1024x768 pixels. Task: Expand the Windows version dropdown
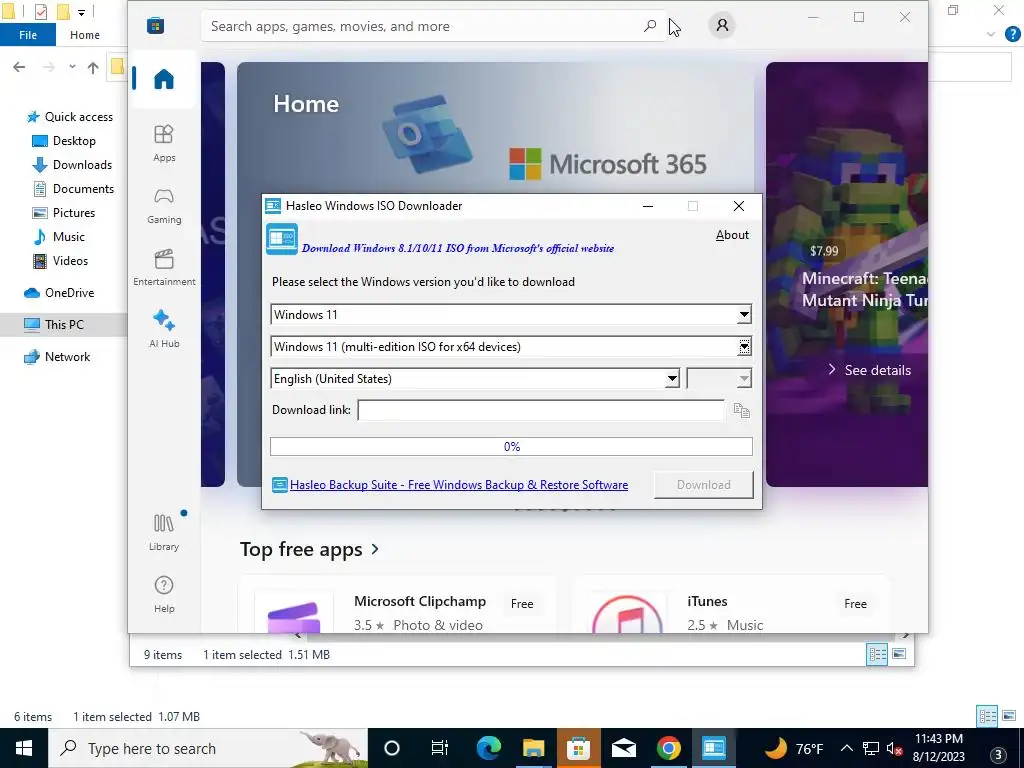[744, 315]
